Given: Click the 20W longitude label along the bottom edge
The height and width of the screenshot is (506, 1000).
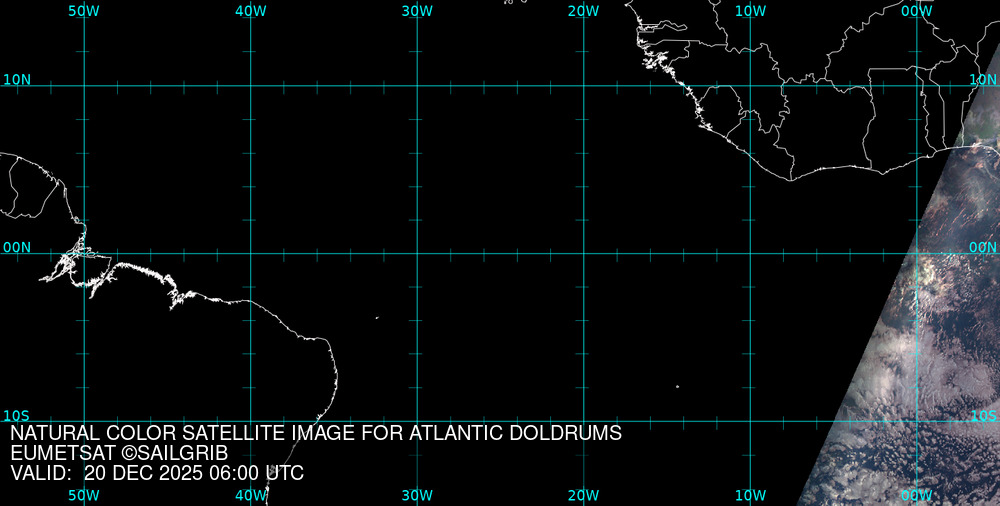Looking at the screenshot, I should tap(583, 495).
